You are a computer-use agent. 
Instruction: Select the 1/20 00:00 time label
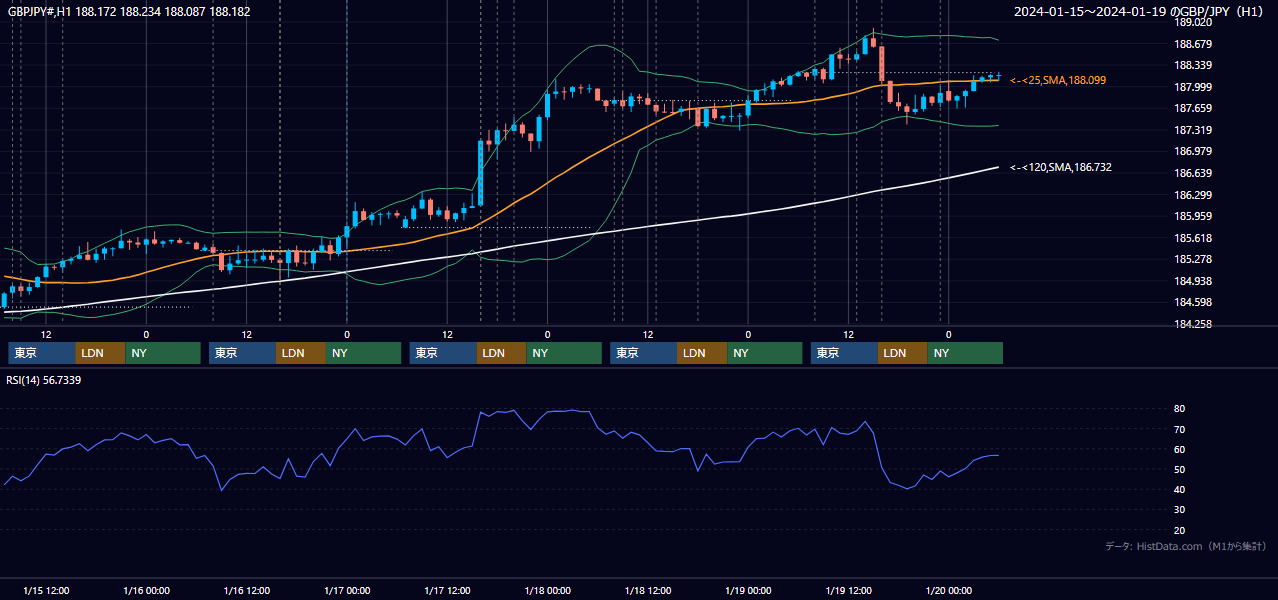point(949,591)
